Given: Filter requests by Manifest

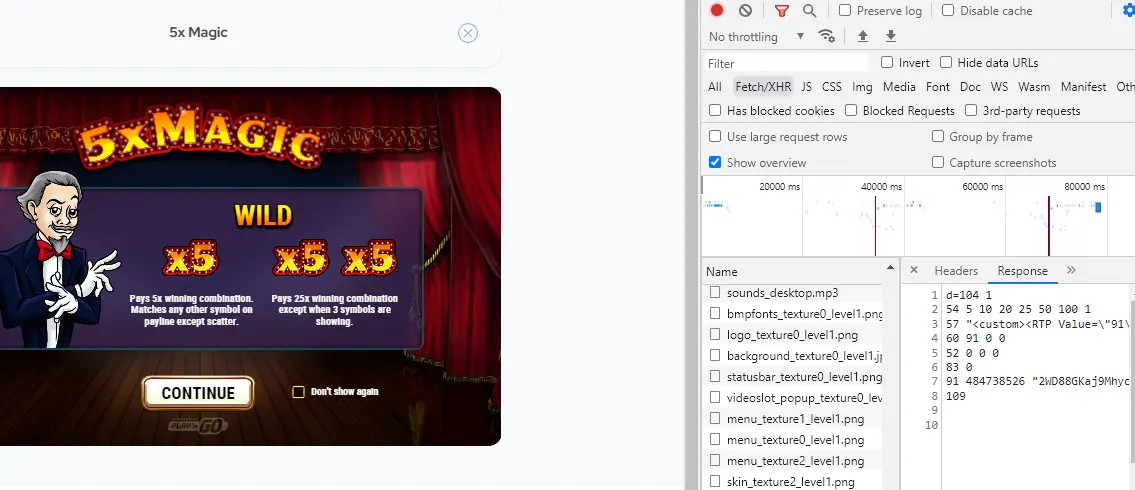Looking at the screenshot, I should point(1084,87).
